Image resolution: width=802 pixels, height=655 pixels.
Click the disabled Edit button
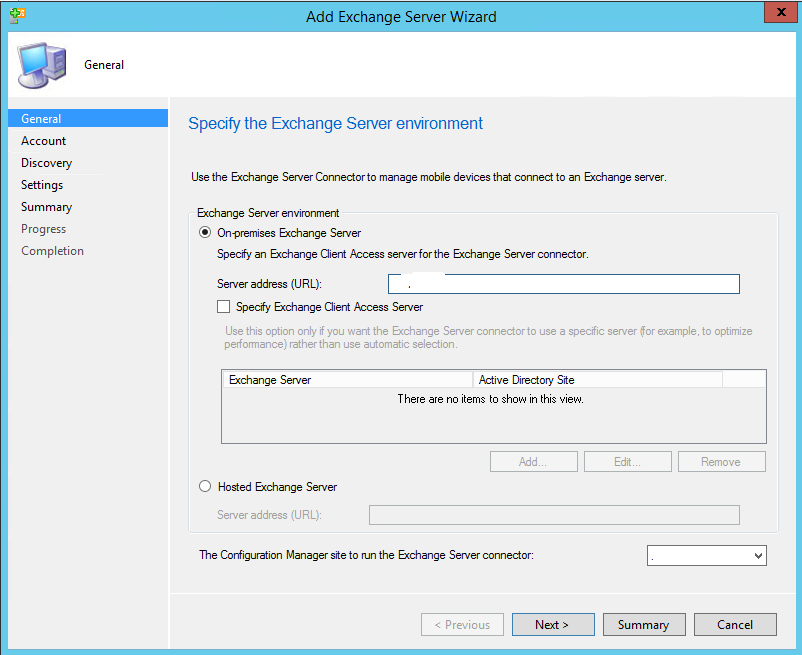pos(627,461)
